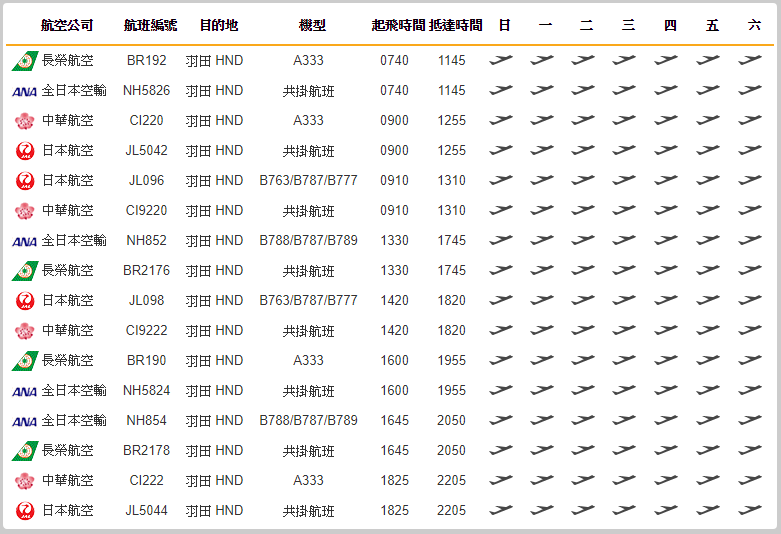781x534 pixels.
Task: Click the Friday (五) plane icon for NH852
Action: point(708,240)
